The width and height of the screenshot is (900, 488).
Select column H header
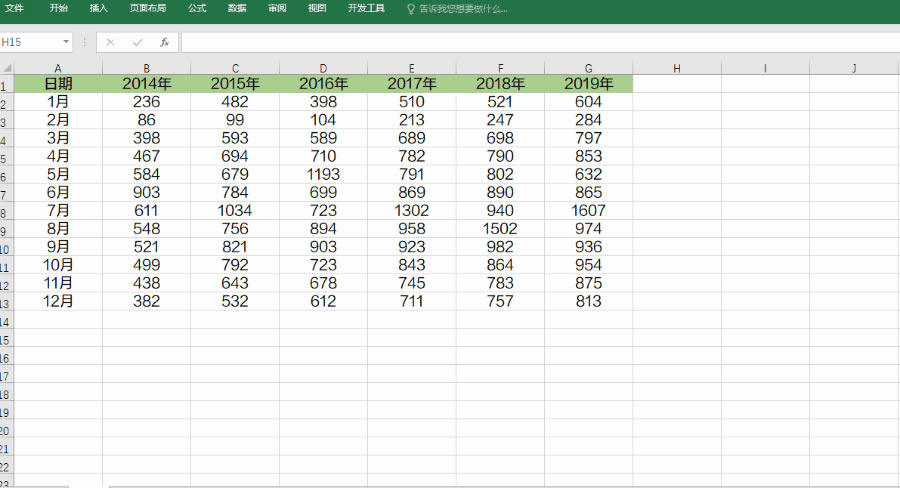pos(677,68)
